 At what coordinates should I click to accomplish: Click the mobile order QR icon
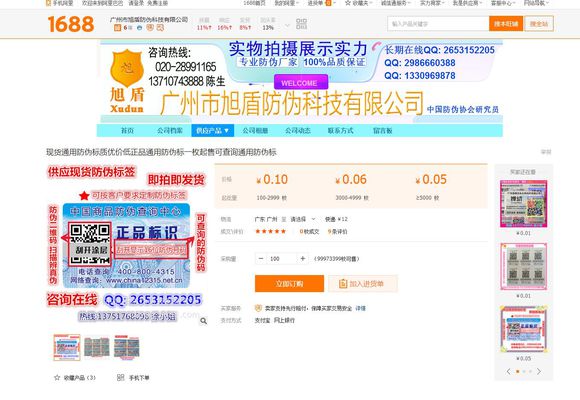(121, 377)
